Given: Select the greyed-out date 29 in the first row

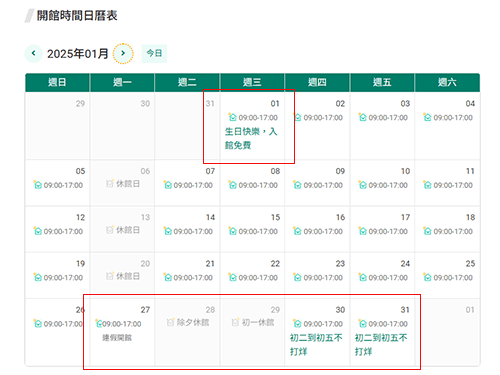Looking at the screenshot, I should click(80, 104).
